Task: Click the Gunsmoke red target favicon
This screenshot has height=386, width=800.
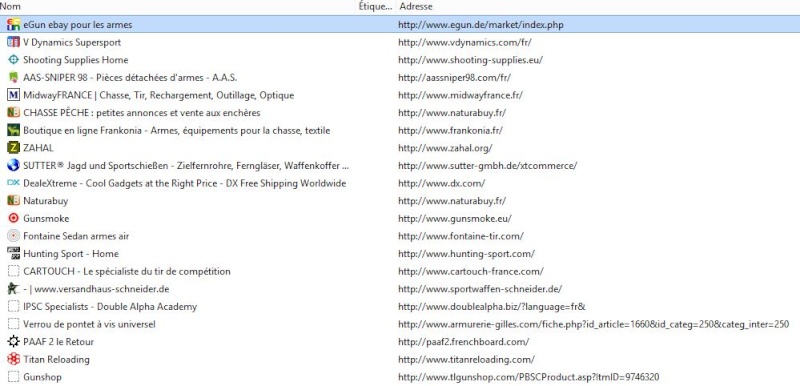Action: coord(14,218)
